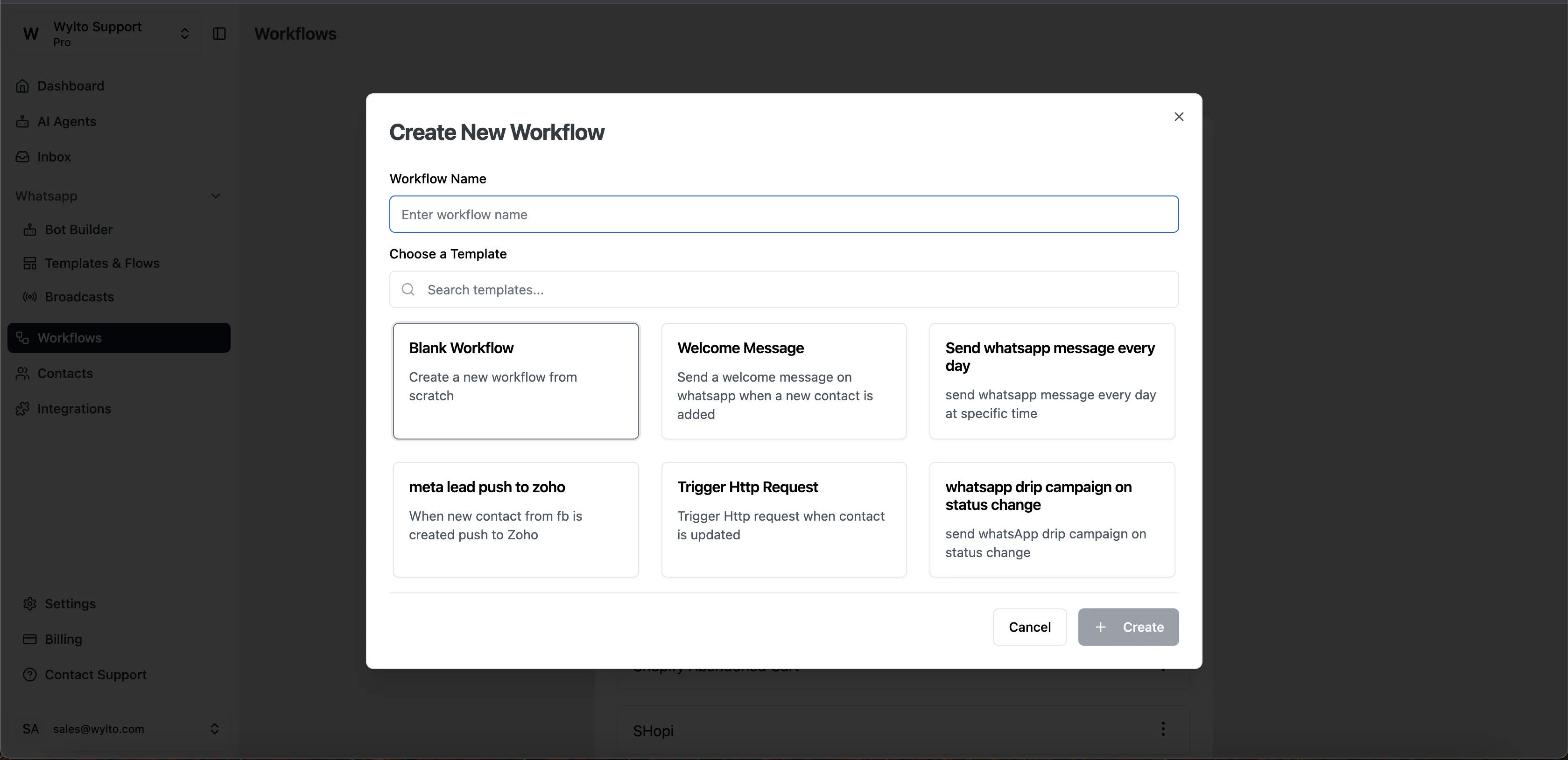Click the Search templates field
Viewport: 1568px width, 760px height.
783,289
